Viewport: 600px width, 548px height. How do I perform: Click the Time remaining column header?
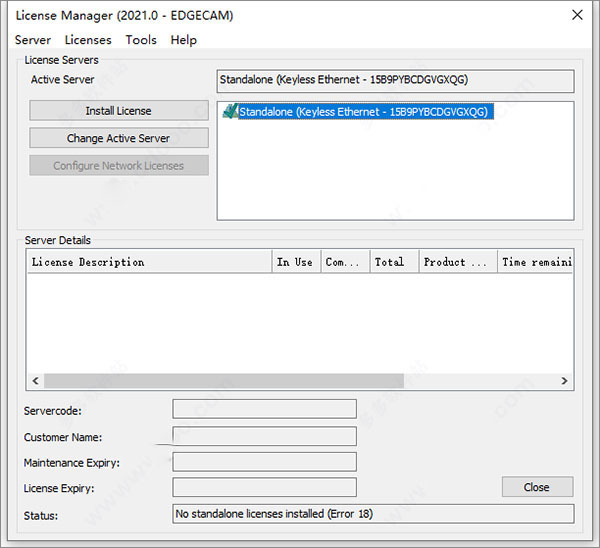click(535, 262)
